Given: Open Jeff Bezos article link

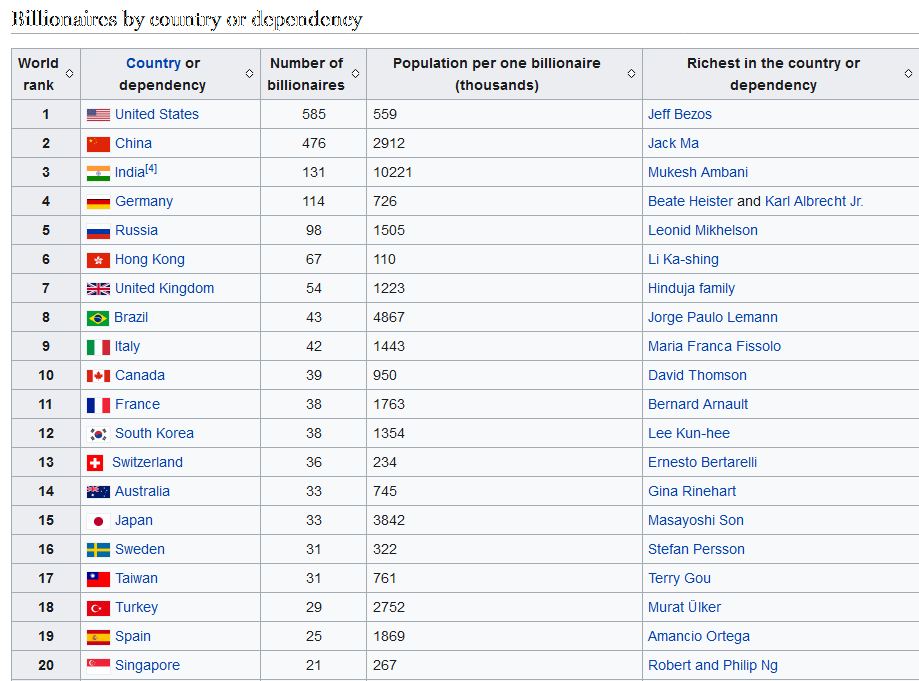Looking at the screenshot, I should (x=680, y=114).
